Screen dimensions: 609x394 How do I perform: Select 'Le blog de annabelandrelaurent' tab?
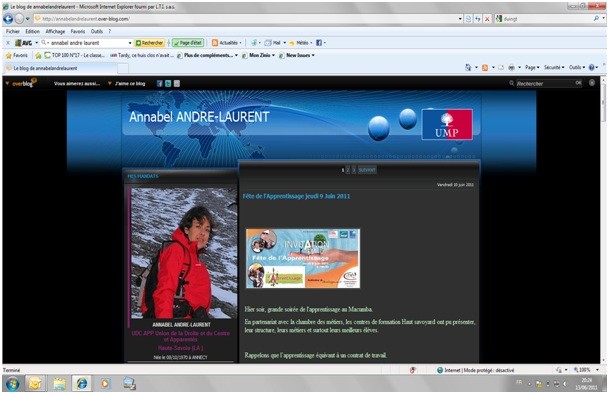click(x=60, y=68)
